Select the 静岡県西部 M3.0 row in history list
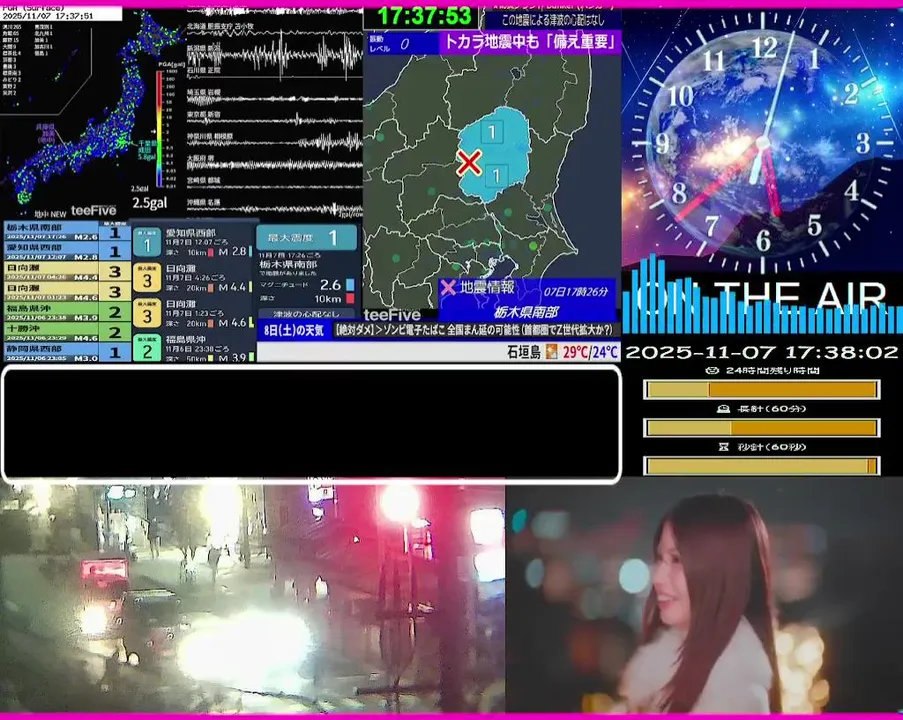903x720 pixels. [67, 352]
